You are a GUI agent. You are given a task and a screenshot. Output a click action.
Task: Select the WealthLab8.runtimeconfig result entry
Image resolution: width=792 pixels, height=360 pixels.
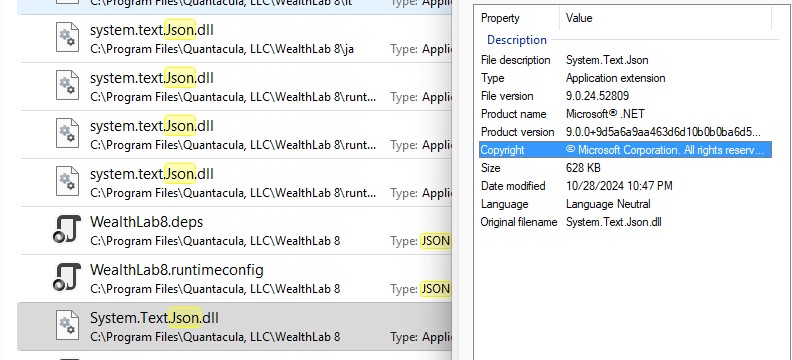pyautogui.click(x=235, y=278)
